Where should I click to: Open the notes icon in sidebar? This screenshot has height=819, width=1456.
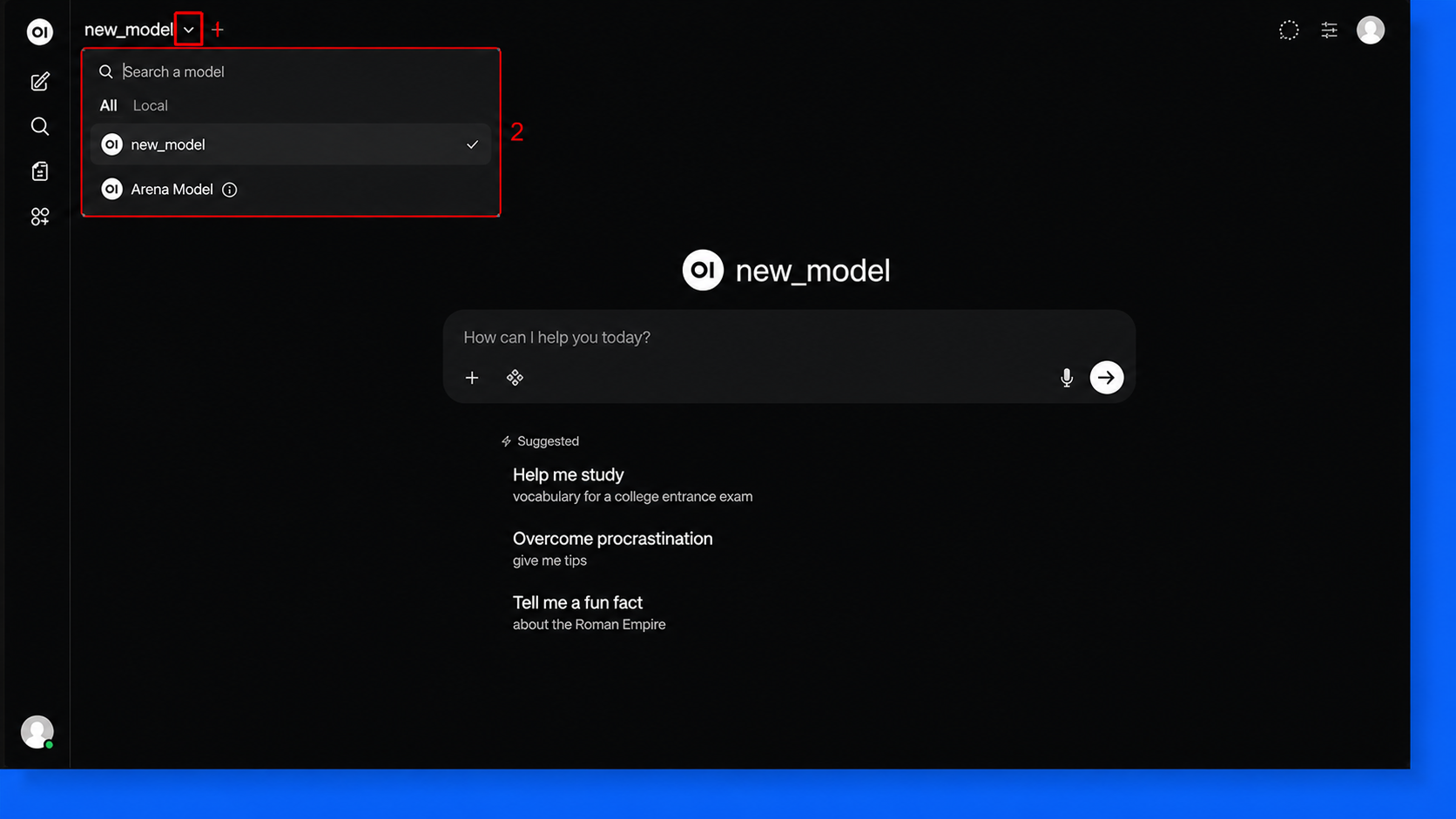[x=40, y=171]
